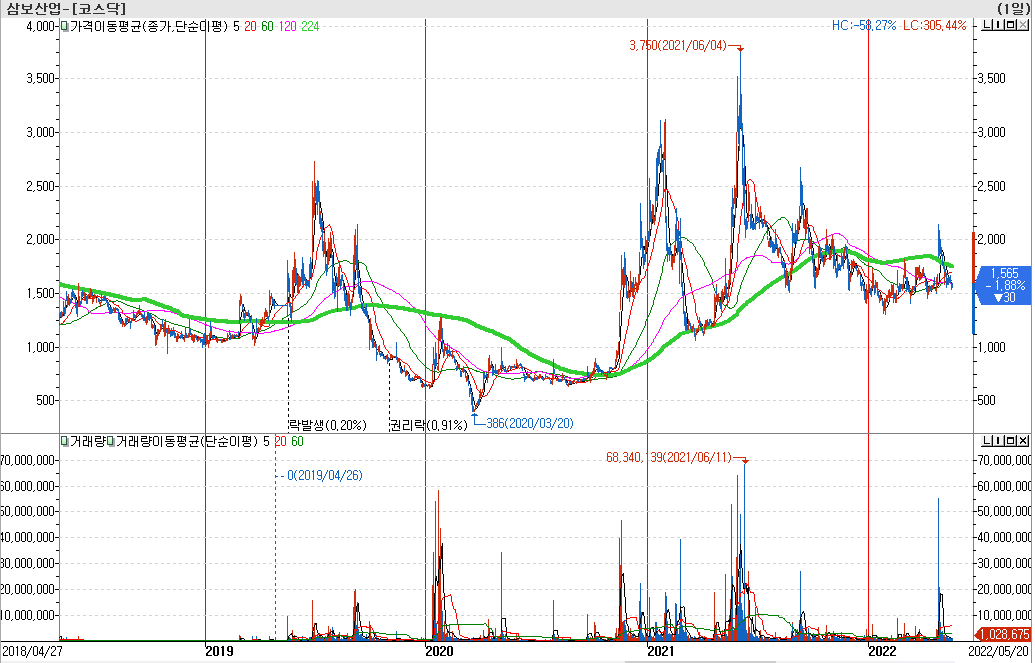Click the 2022 year label on time axis

[882, 652]
